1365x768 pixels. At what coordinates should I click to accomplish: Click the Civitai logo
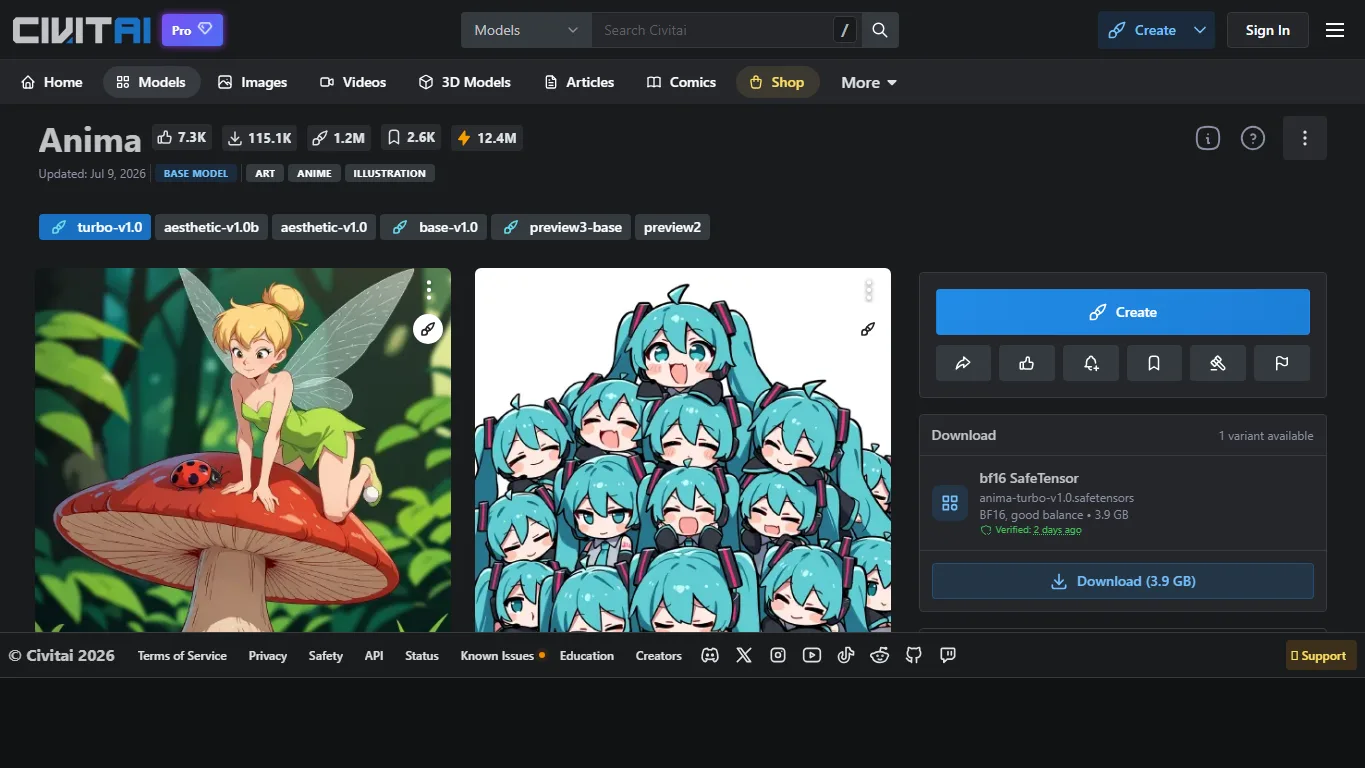pyautogui.click(x=82, y=30)
